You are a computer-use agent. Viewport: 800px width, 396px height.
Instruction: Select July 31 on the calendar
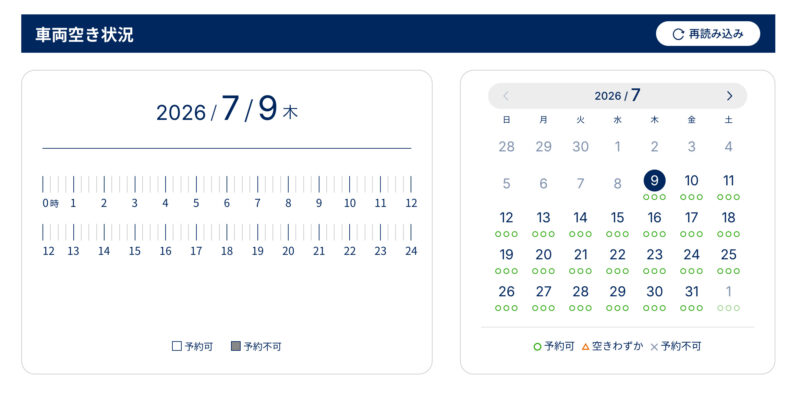tap(691, 292)
